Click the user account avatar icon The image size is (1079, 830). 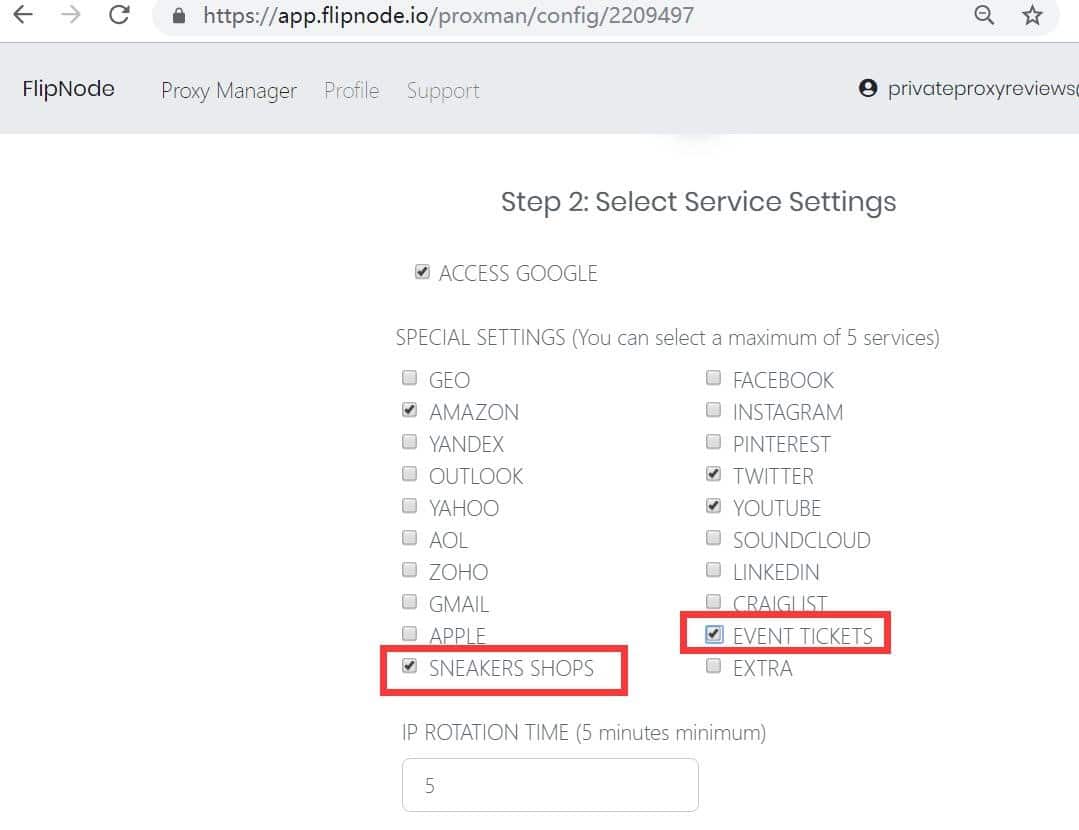(868, 88)
